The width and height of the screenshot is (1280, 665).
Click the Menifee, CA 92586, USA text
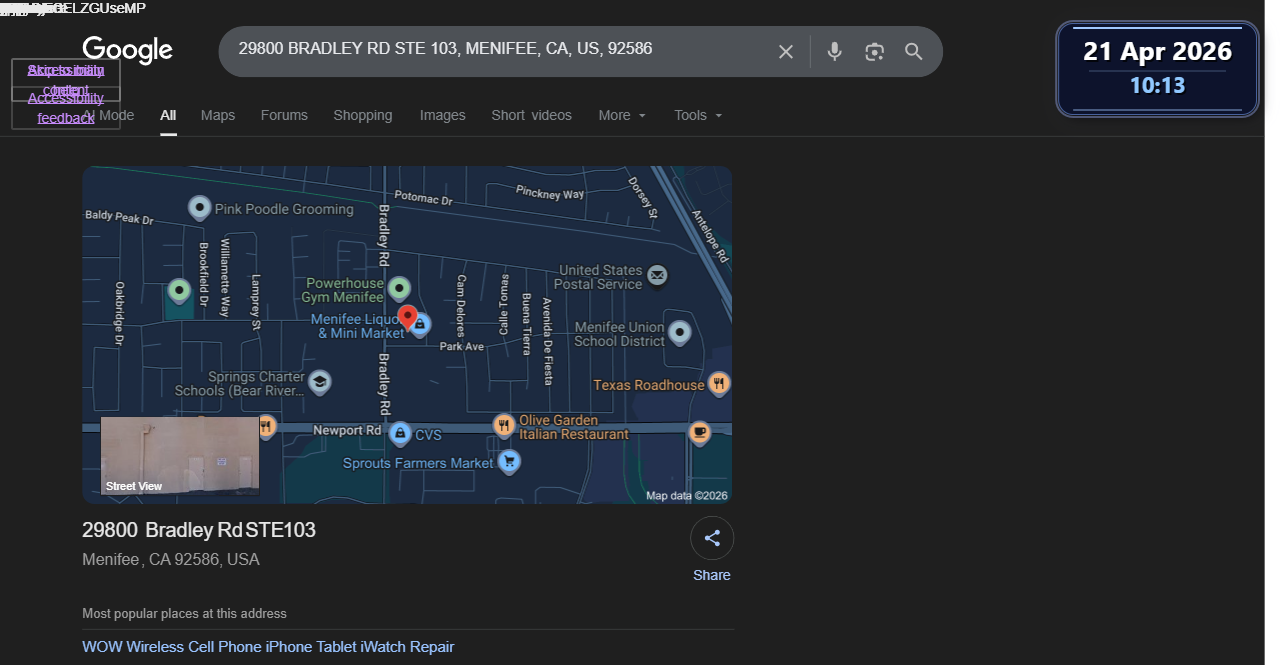click(x=171, y=560)
